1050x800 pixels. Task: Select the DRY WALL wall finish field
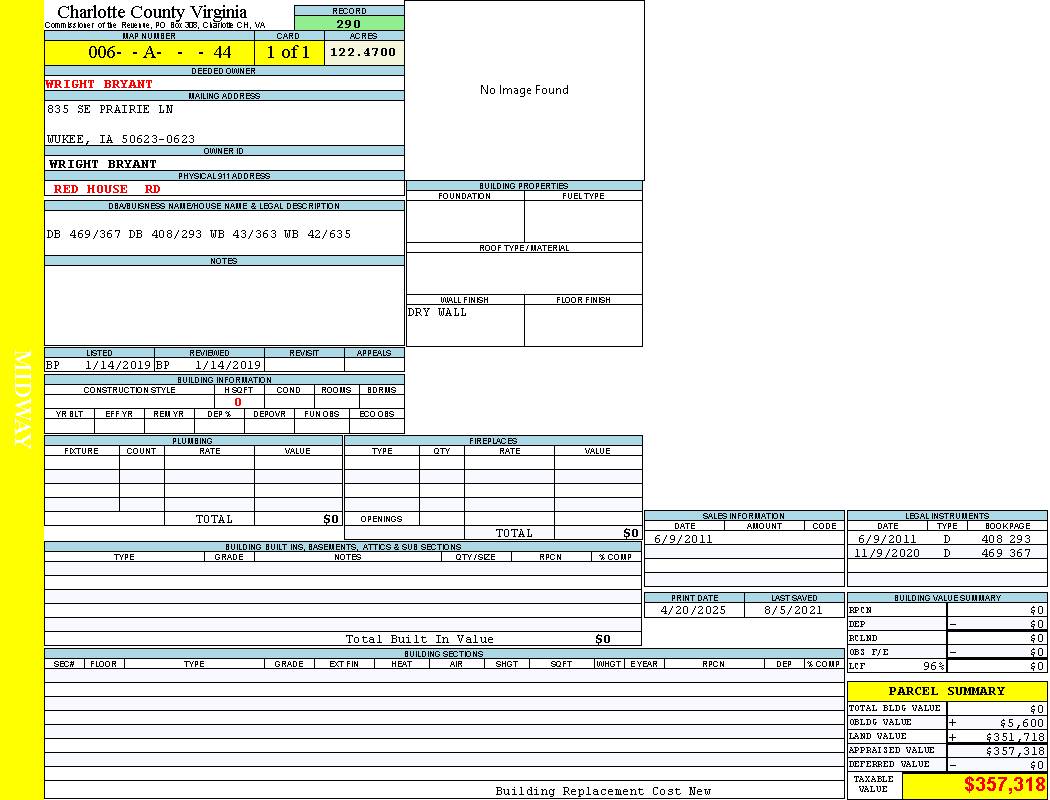pyautogui.click(x=438, y=312)
